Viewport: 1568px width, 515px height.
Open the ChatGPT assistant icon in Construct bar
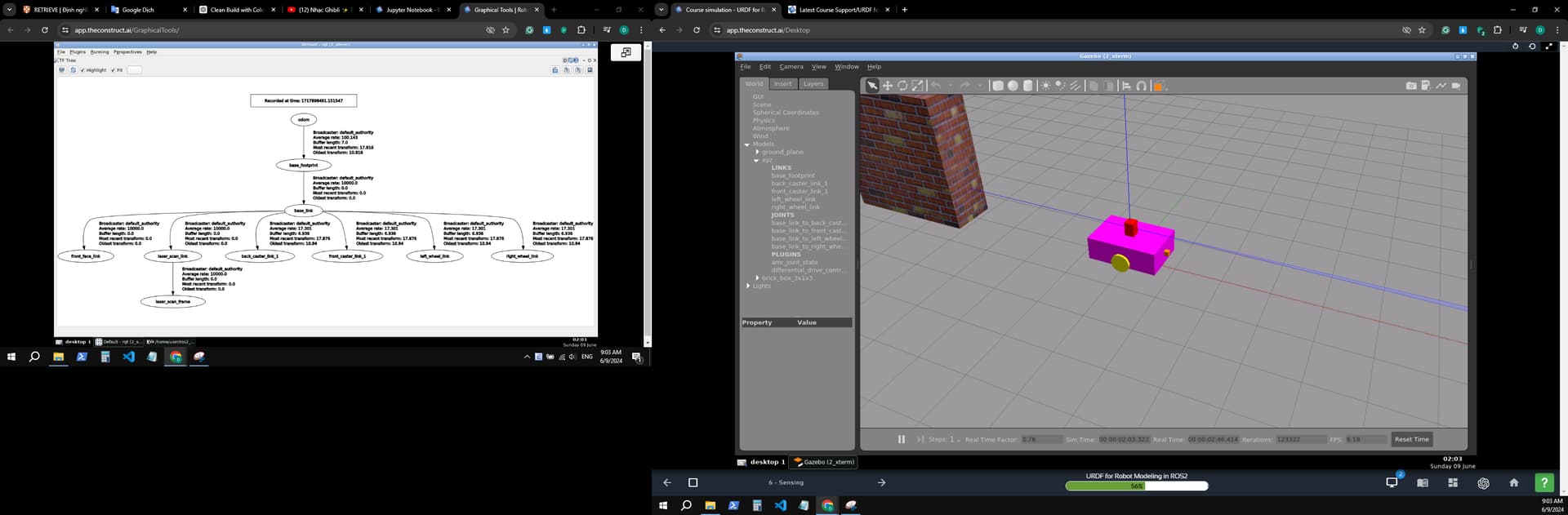(x=1483, y=483)
